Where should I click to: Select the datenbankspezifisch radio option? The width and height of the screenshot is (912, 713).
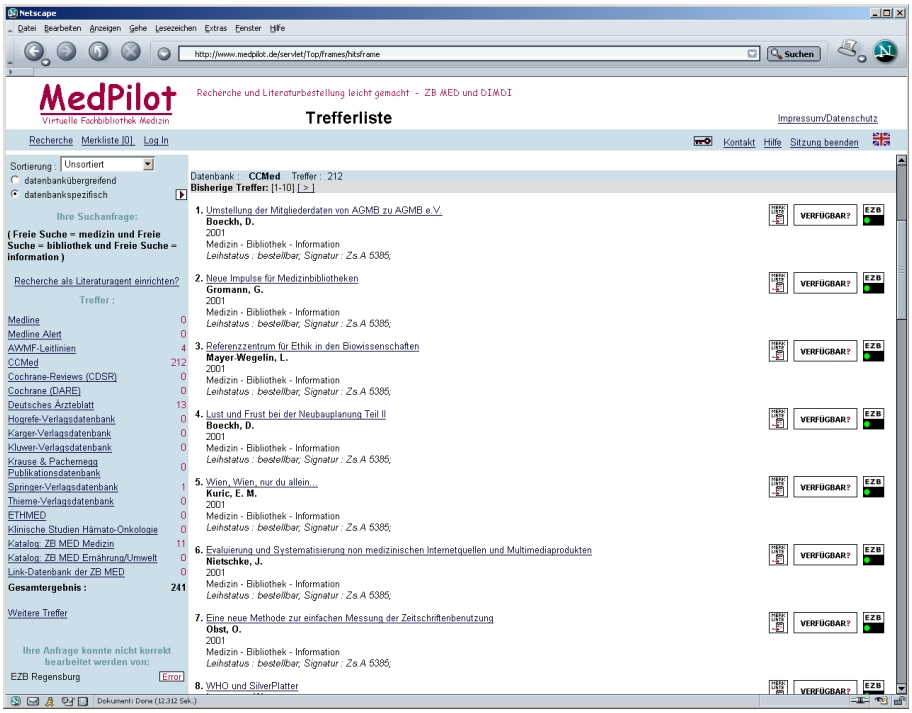coord(15,194)
